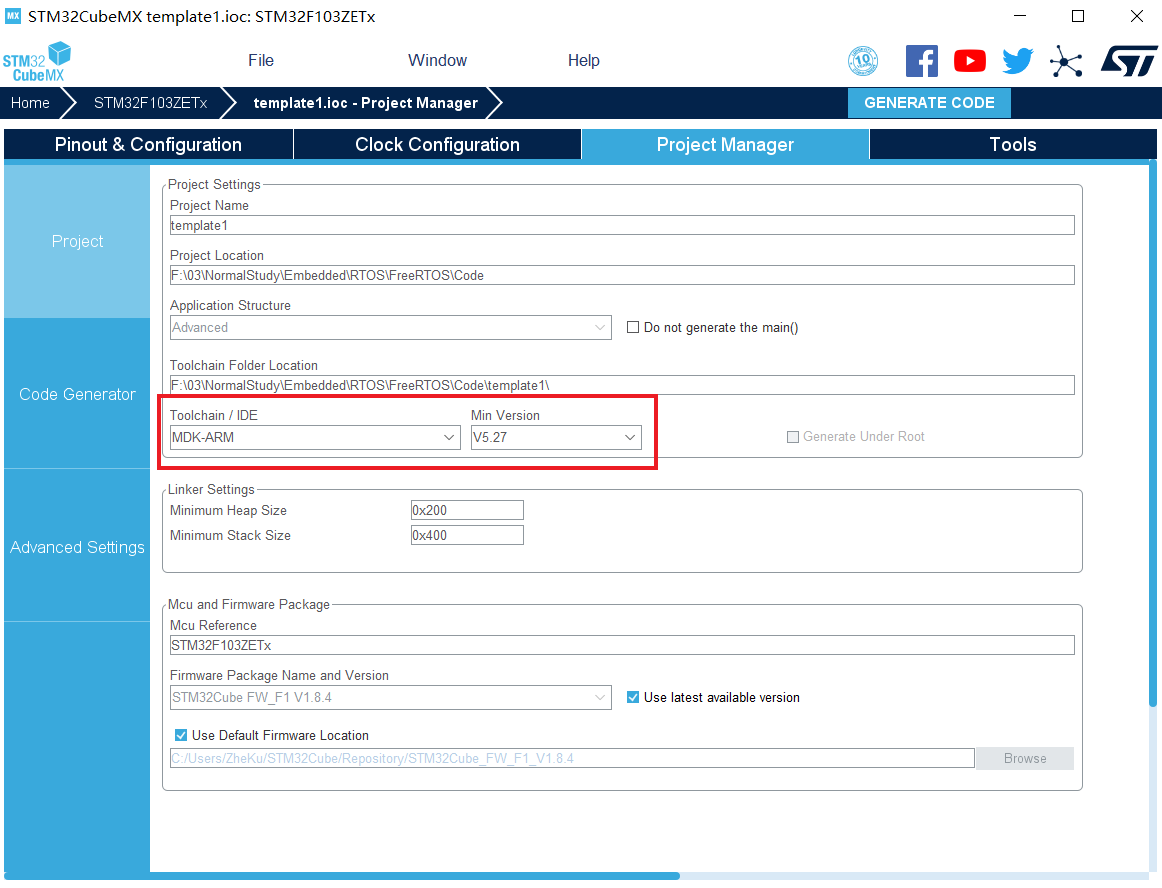Click the Project Name input field
Screen dimensions: 1162x888
tap(622, 225)
